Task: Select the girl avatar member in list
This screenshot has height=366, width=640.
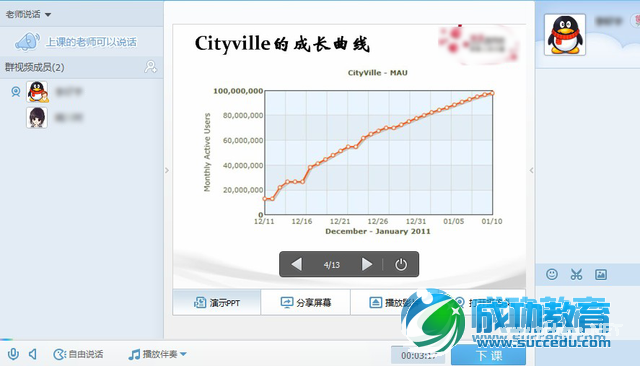Action: (x=37, y=118)
